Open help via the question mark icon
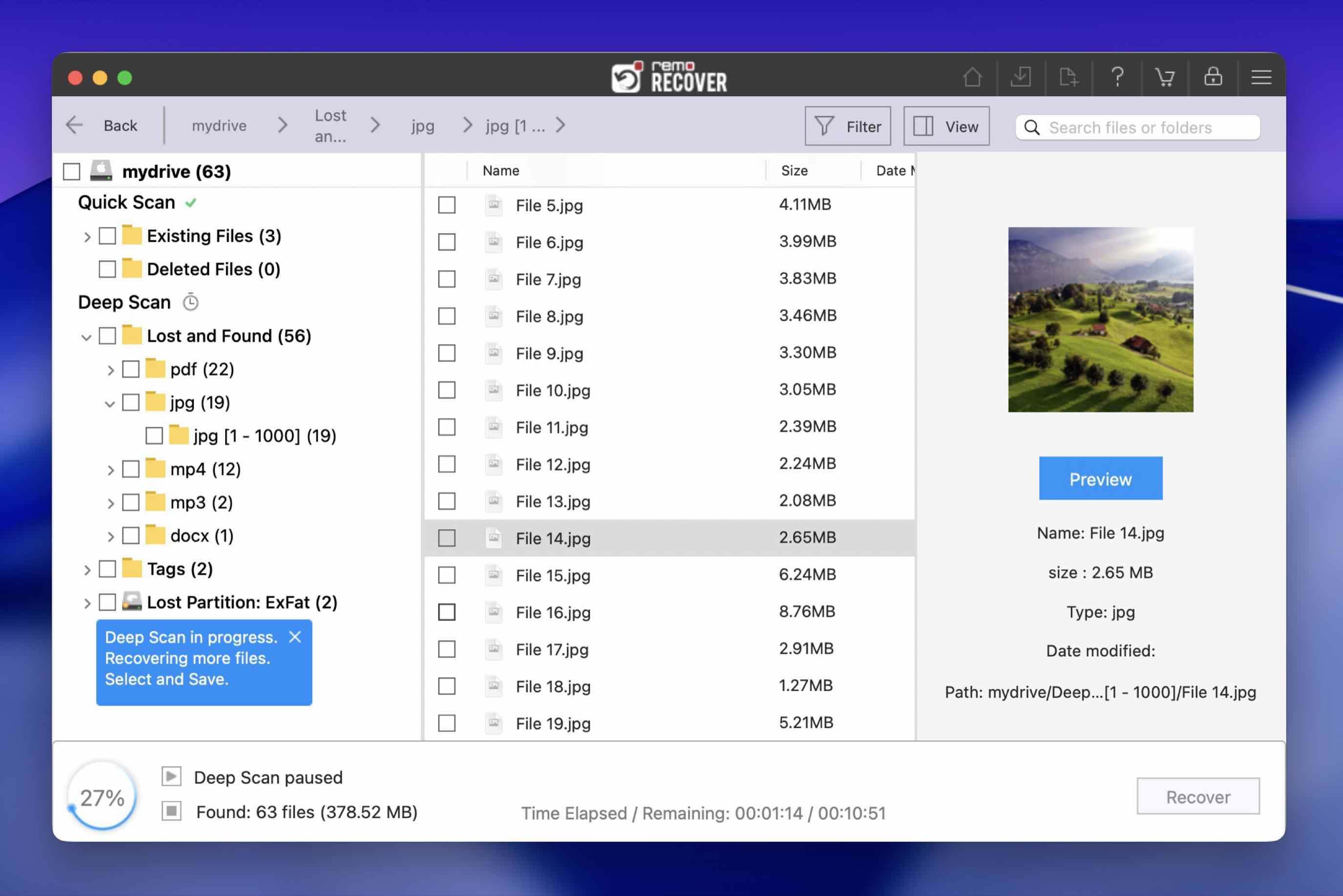This screenshot has width=1343, height=896. [x=1117, y=77]
